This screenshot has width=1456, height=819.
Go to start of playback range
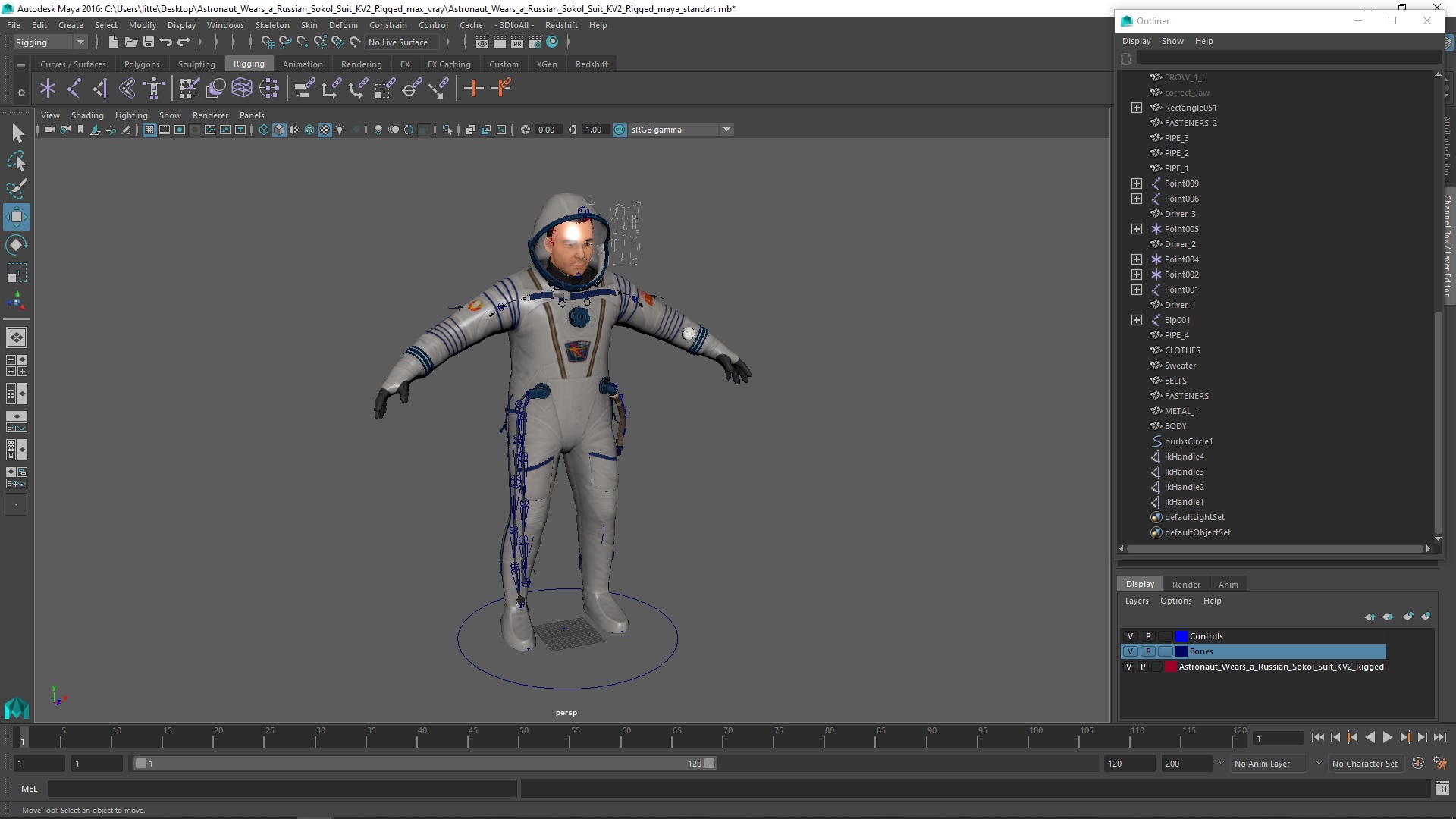click(x=1317, y=737)
